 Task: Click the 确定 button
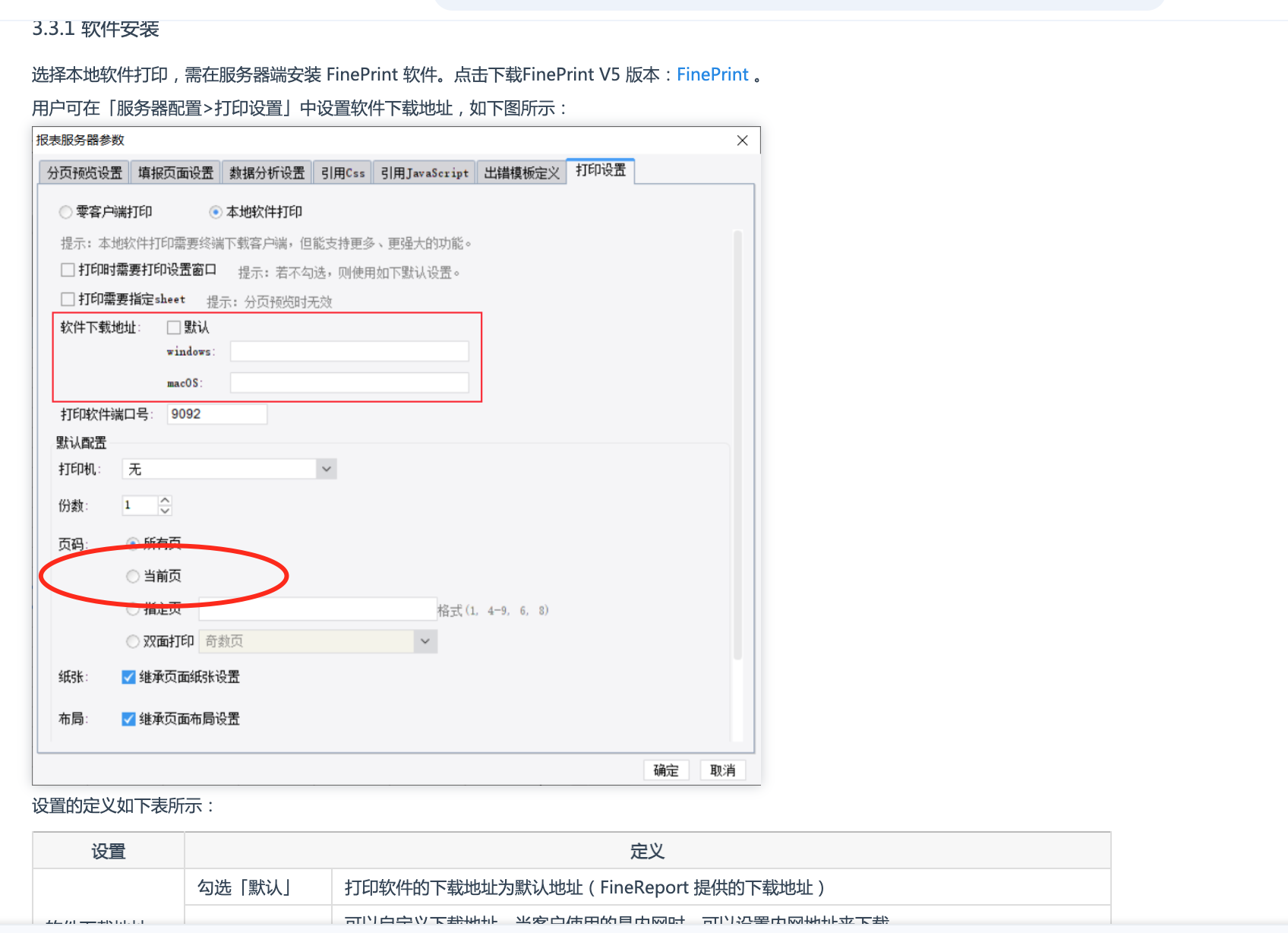666,770
